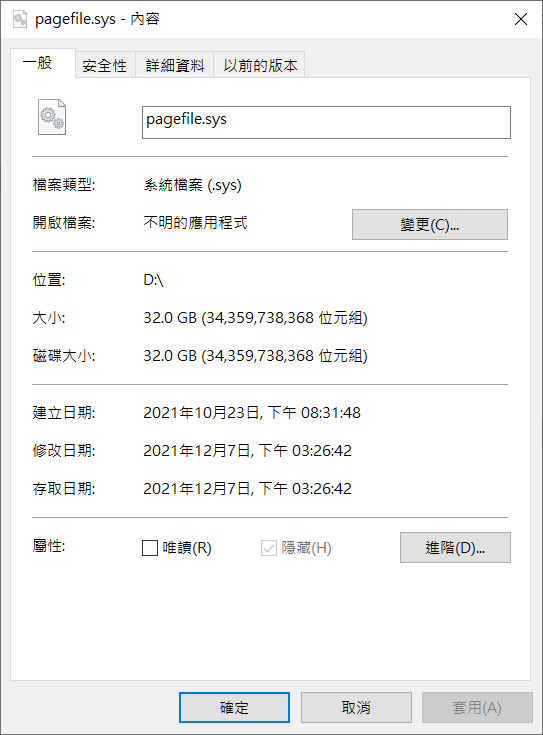Open the 詳細資料 tab
Viewport: 543px width, 735px height.
point(174,65)
